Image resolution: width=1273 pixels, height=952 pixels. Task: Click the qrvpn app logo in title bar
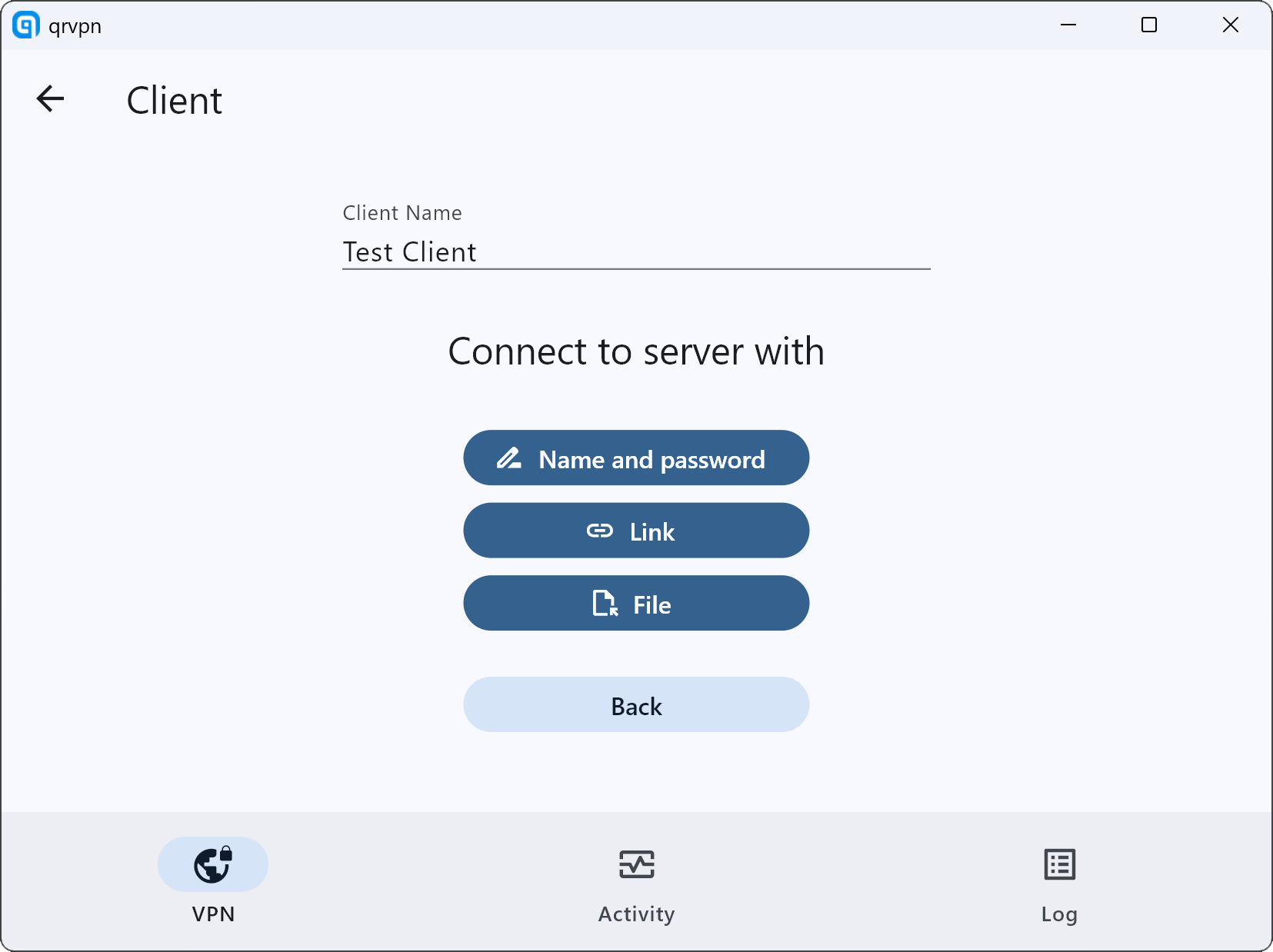pos(26,25)
